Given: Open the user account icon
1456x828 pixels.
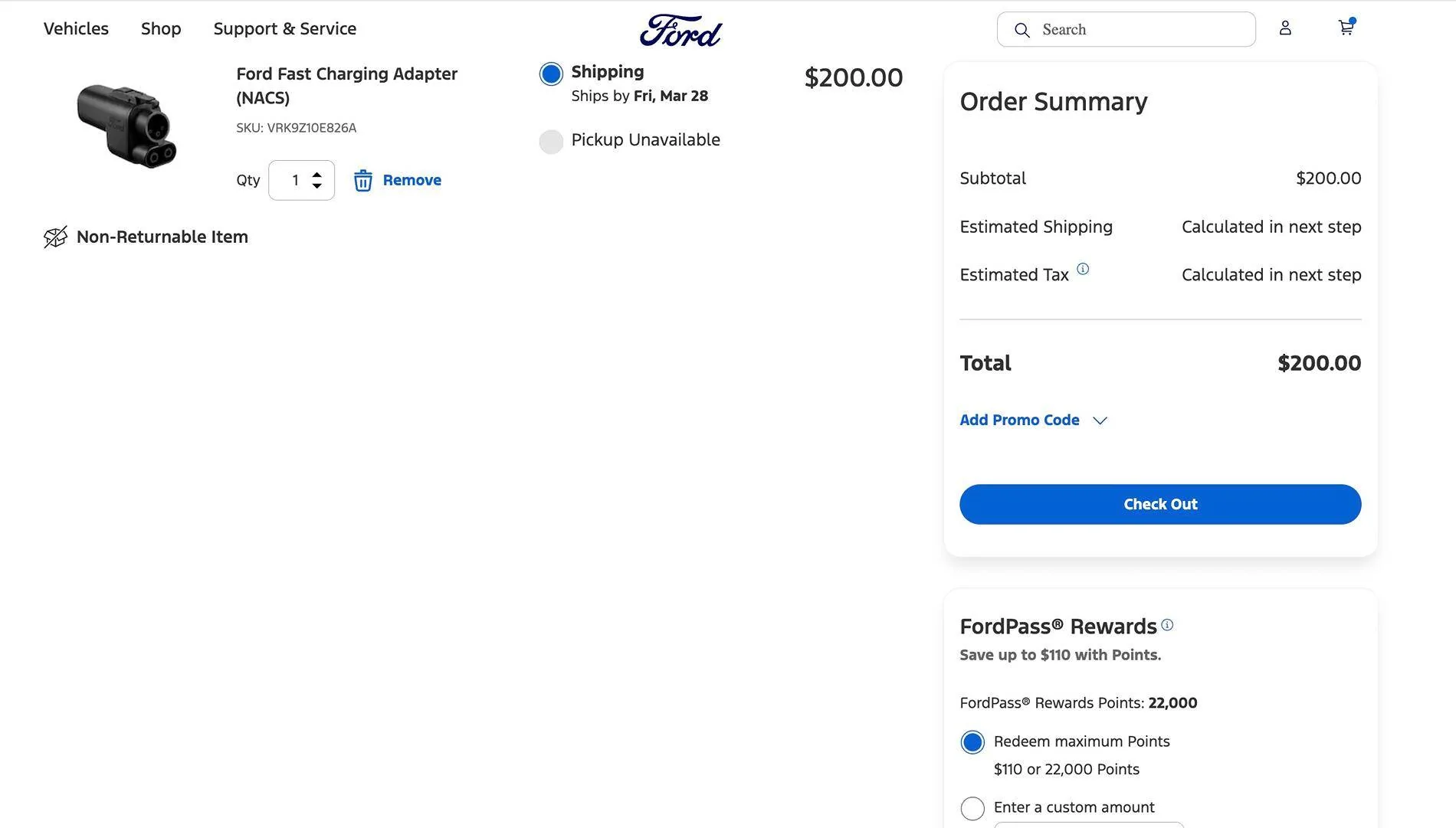Looking at the screenshot, I should coord(1285,28).
